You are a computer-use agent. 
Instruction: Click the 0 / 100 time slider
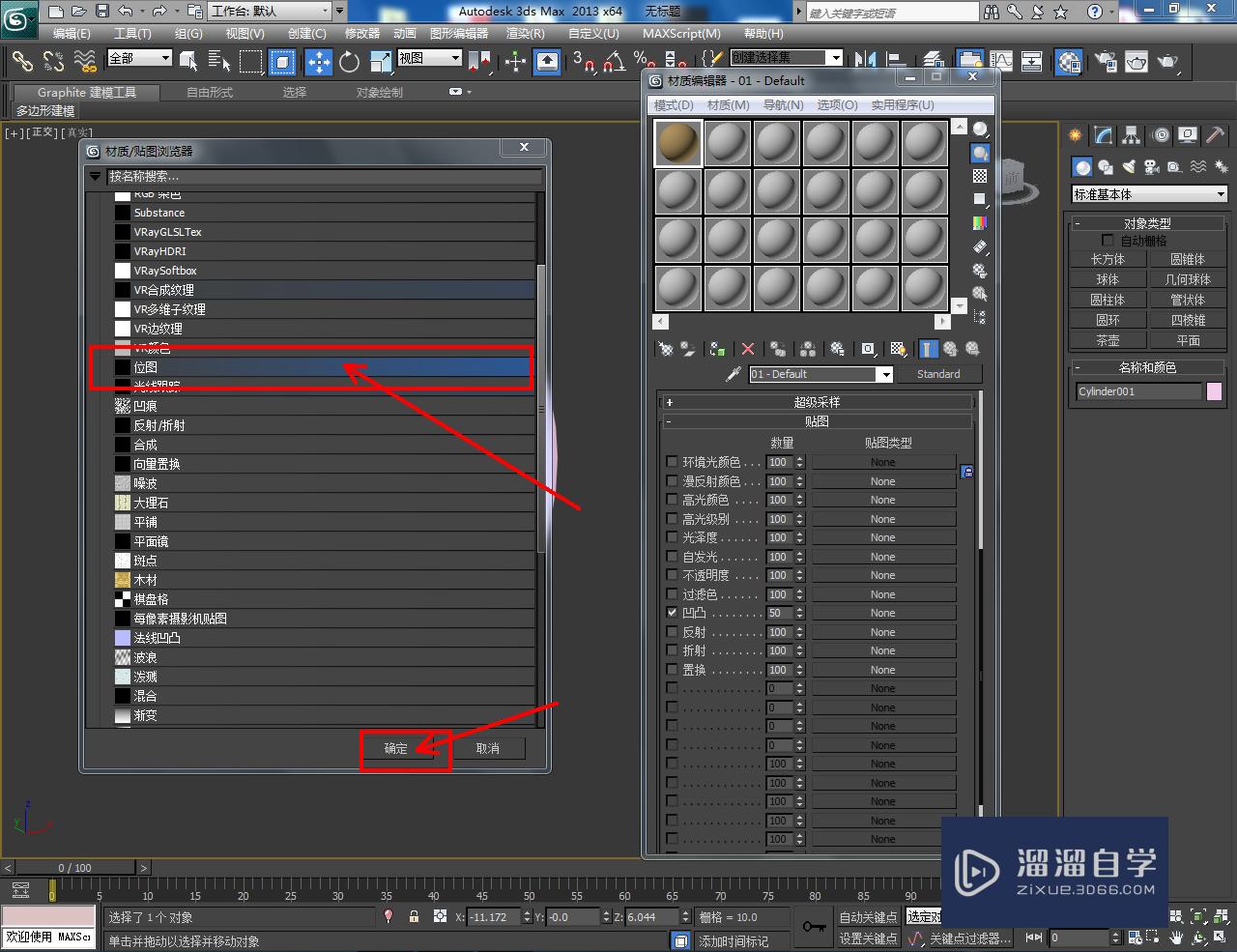tap(75, 868)
